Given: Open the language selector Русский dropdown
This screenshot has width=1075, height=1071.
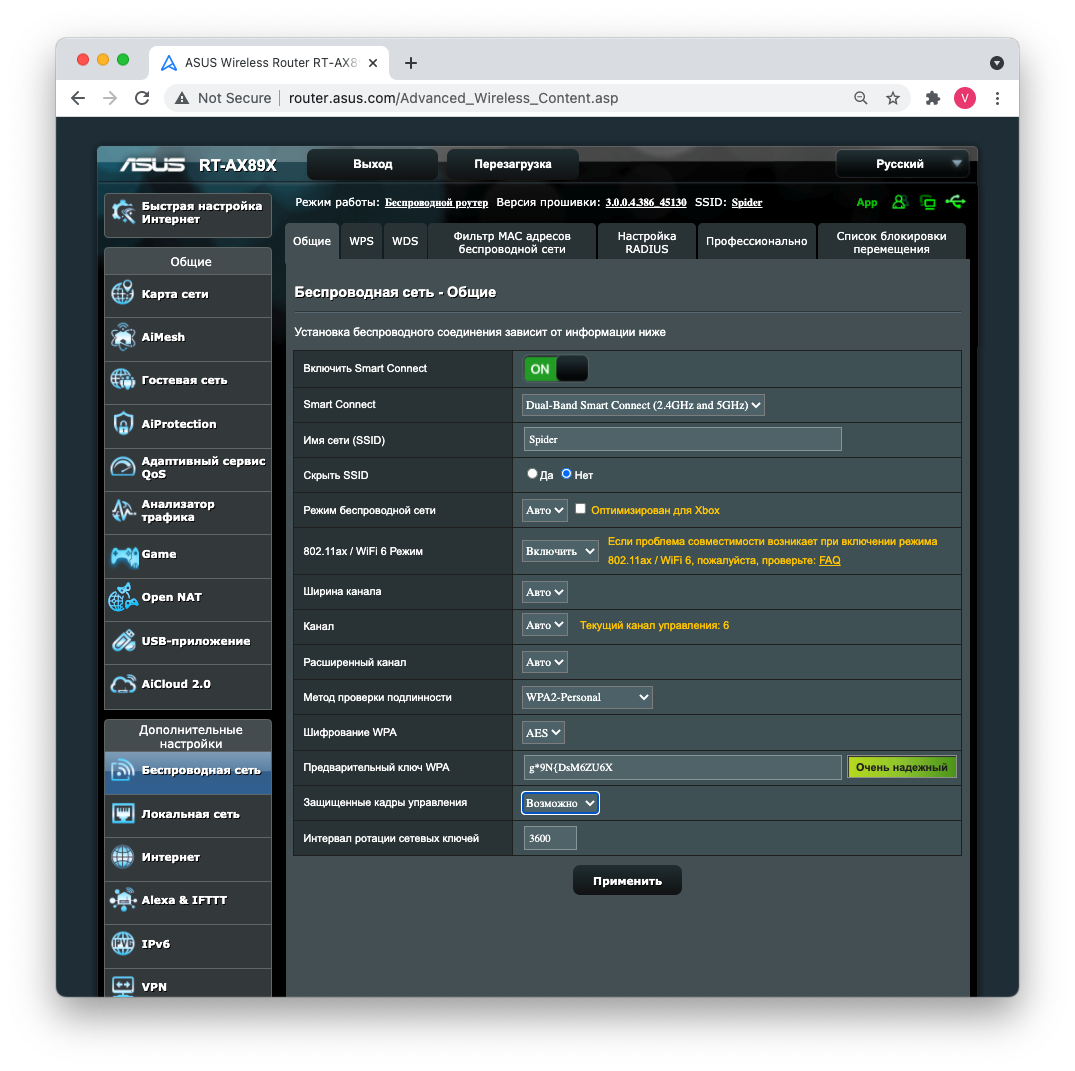Looking at the screenshot, I should click(902, 164).
